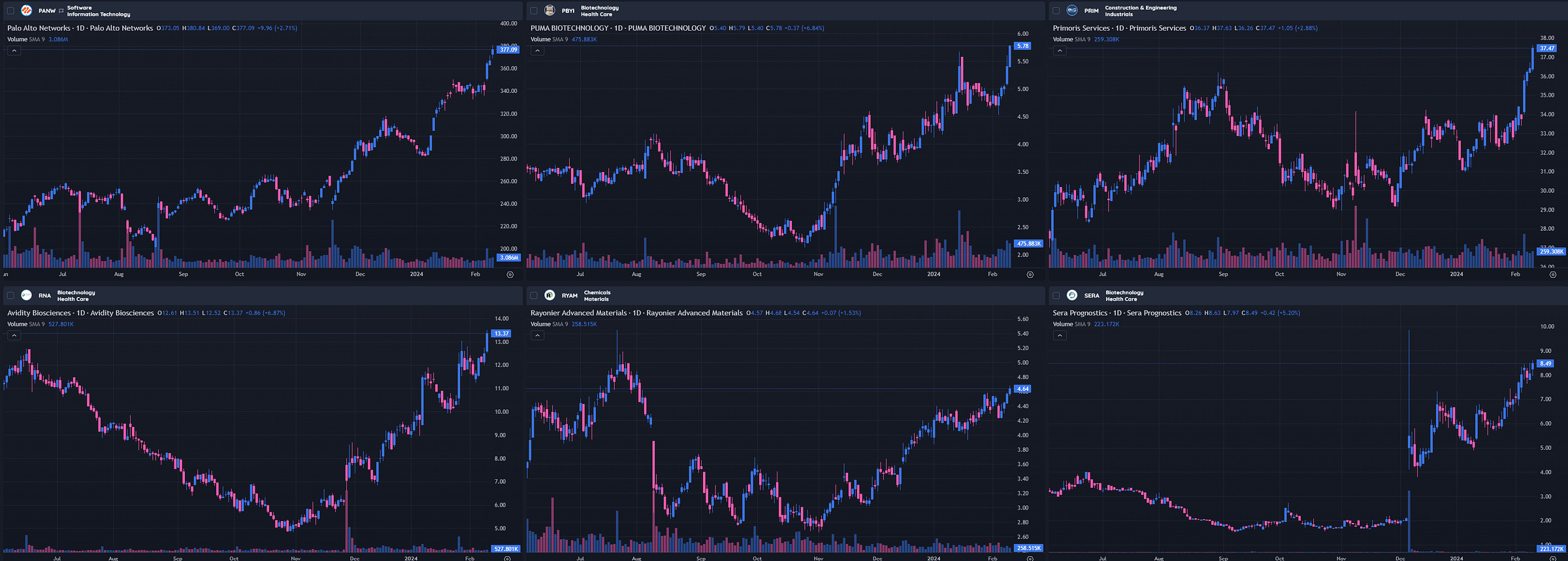
Task: Collapse the PANW chart legend
Action: [14, 51]
